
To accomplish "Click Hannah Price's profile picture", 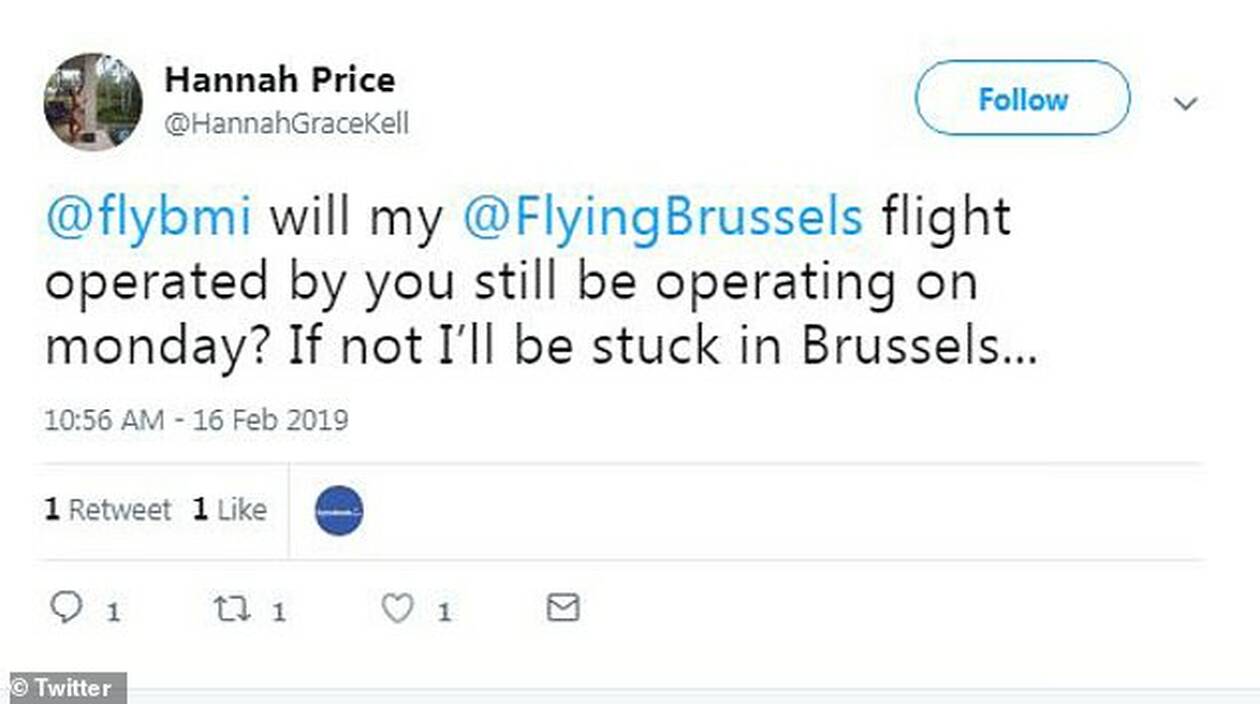I will point(93,102).
